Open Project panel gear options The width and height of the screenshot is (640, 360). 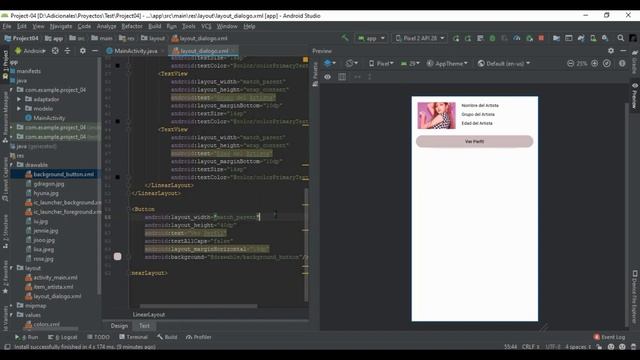pyautogui.click(x=82, y=51)
